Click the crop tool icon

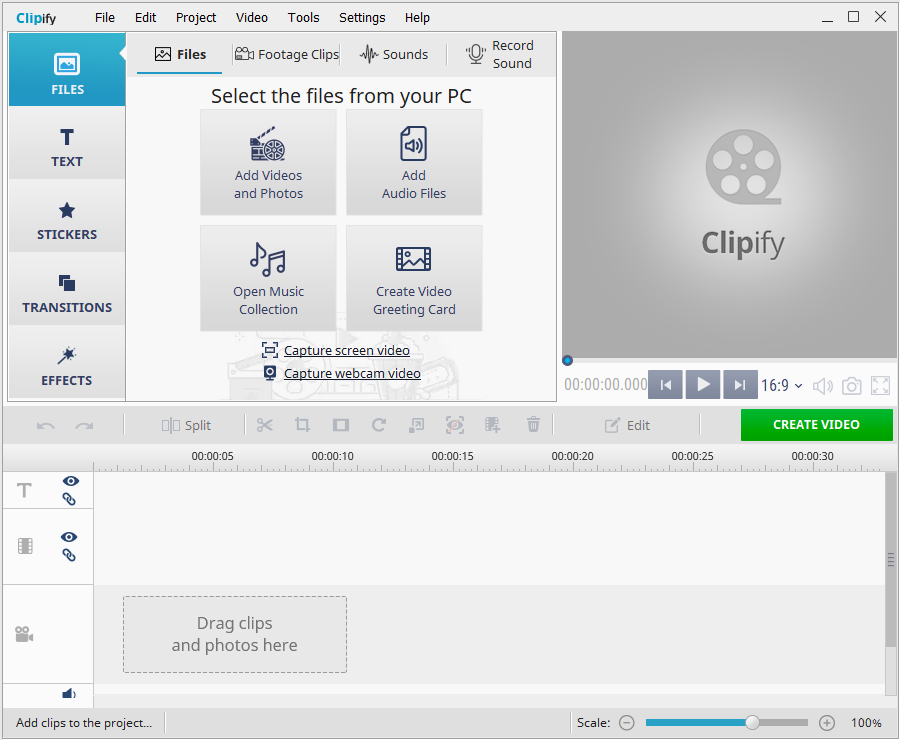point(302,425)
